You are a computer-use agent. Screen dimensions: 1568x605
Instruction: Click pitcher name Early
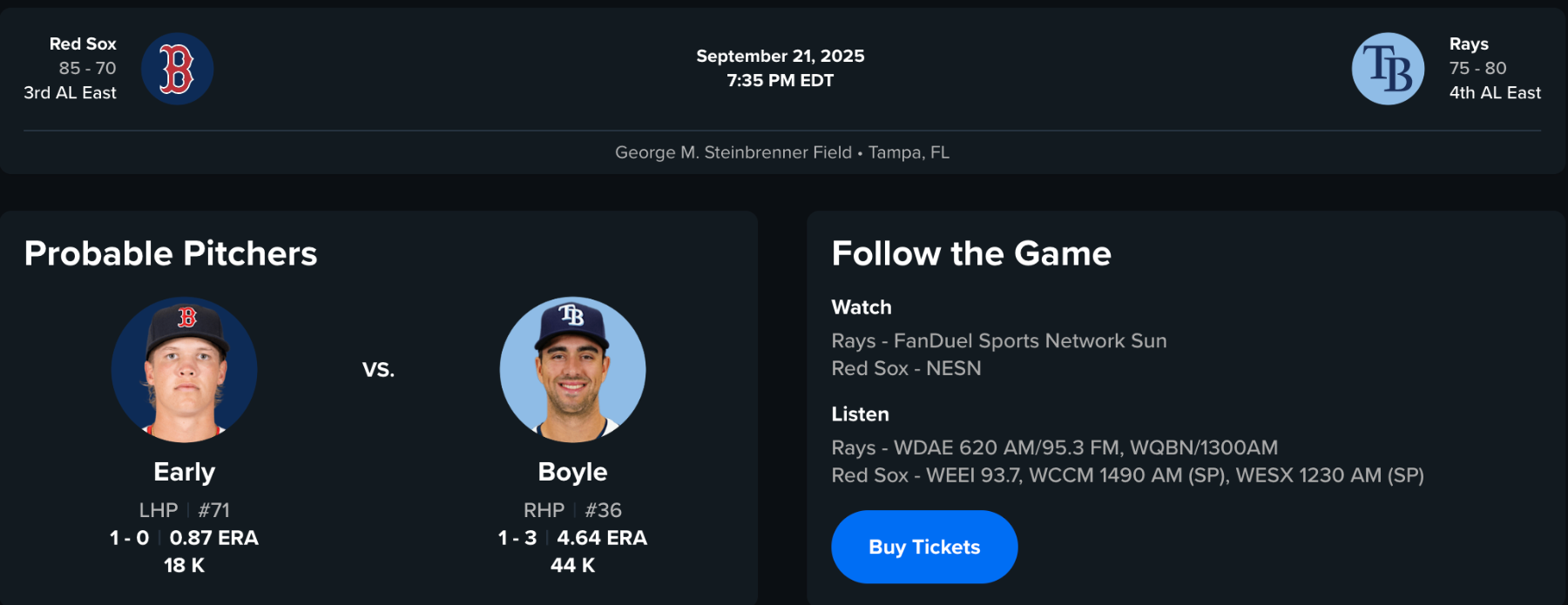pos(185,472)
